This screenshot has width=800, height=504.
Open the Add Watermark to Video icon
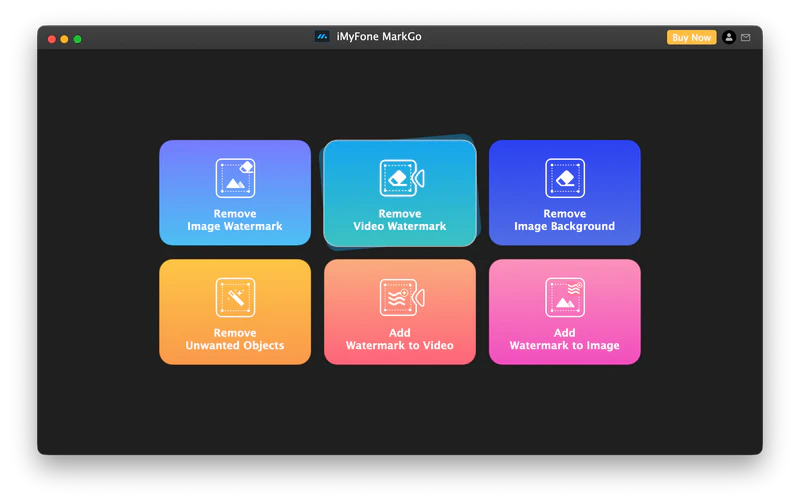click(400, 298)
